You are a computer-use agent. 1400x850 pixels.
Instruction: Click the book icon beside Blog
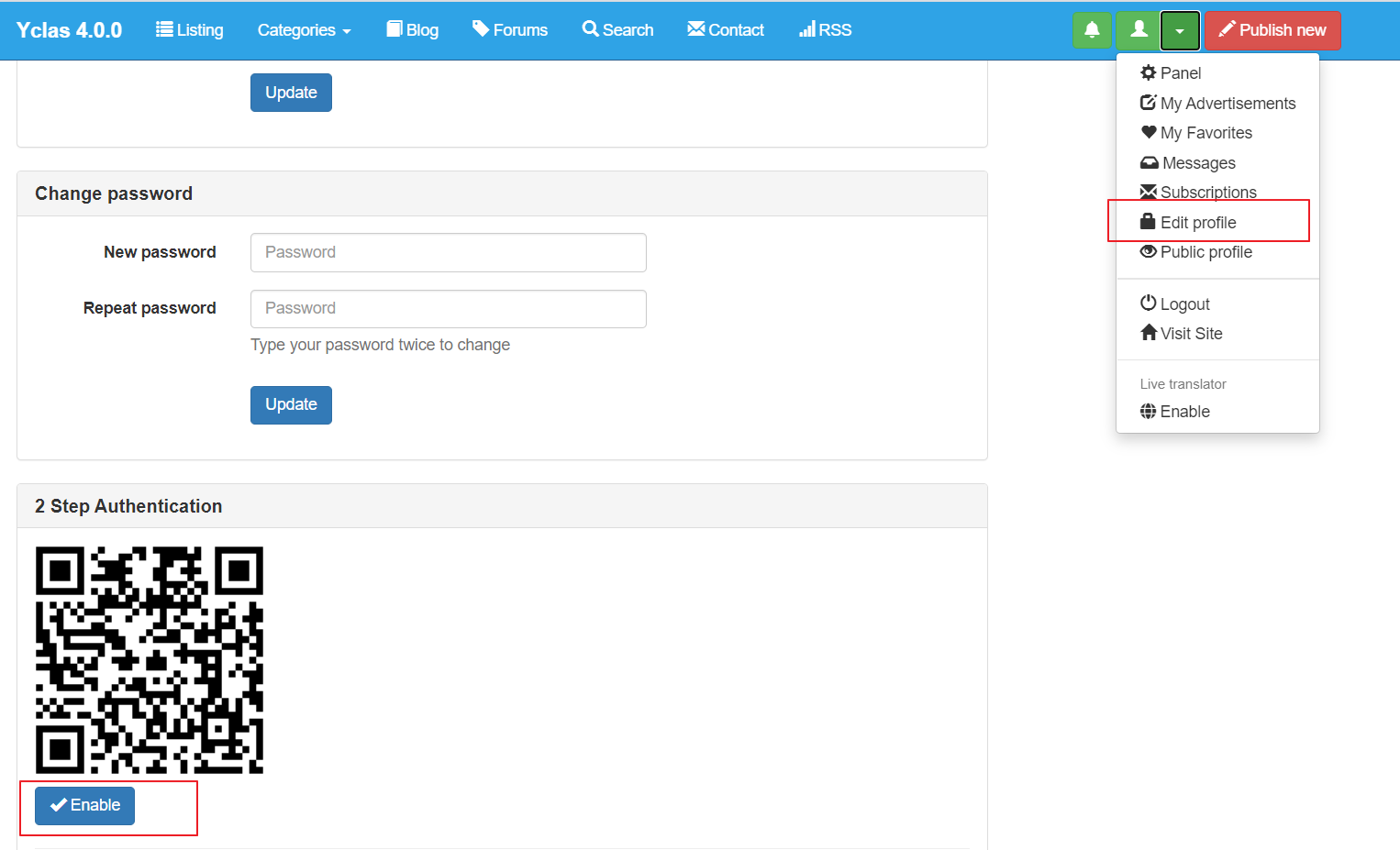tap(394, 29)
